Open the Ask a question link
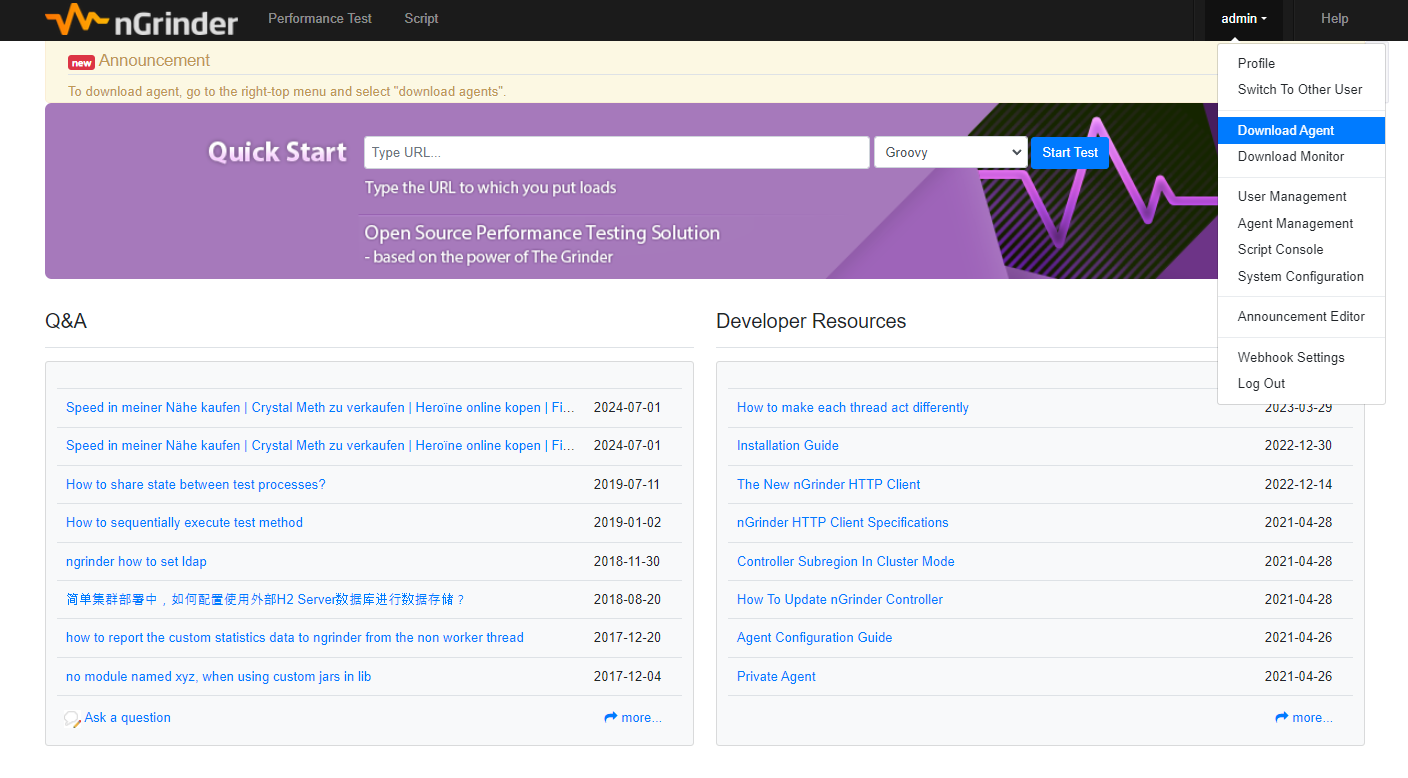The width and height of the screenshot is (1408, 778). (x=127, y=717)
